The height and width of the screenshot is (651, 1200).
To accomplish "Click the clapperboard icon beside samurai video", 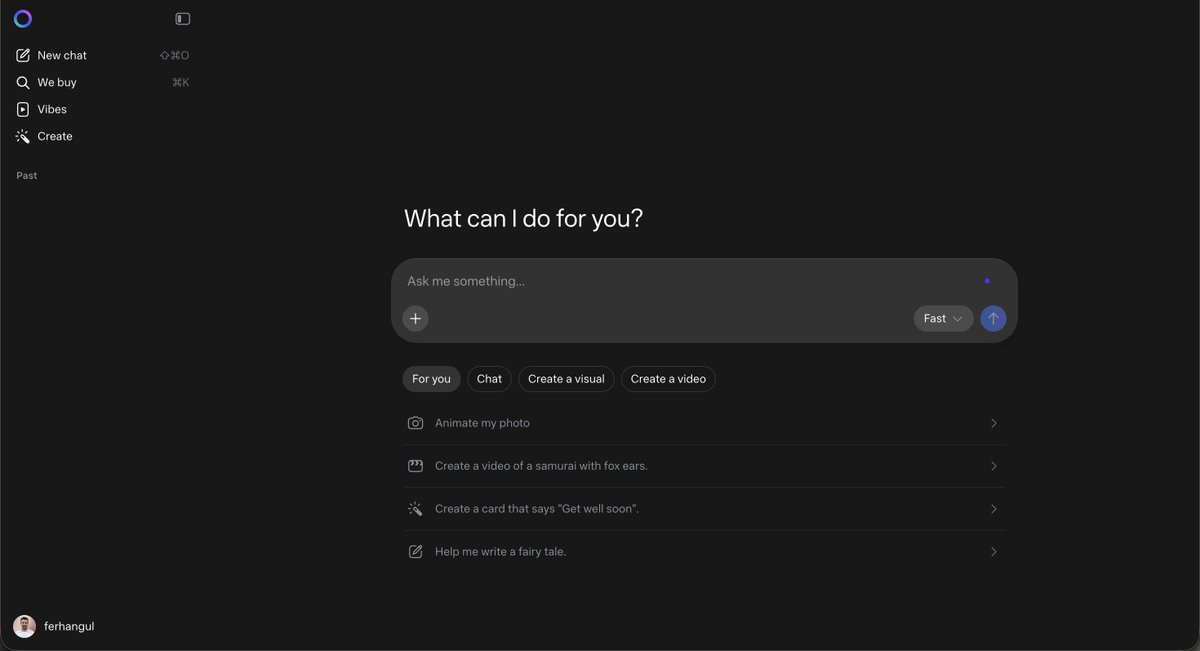I will [415, 466].
